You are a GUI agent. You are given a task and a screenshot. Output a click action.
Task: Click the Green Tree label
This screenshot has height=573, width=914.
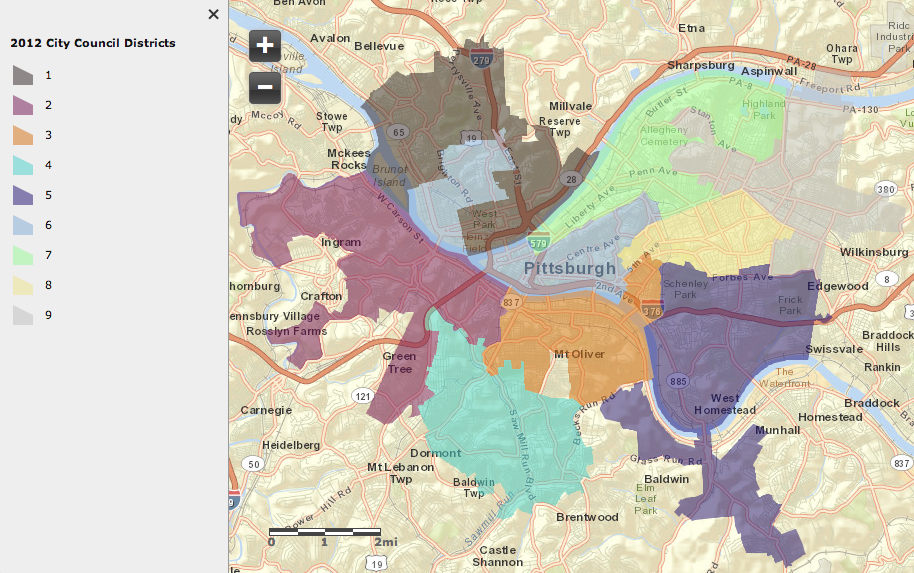(399, 363)
